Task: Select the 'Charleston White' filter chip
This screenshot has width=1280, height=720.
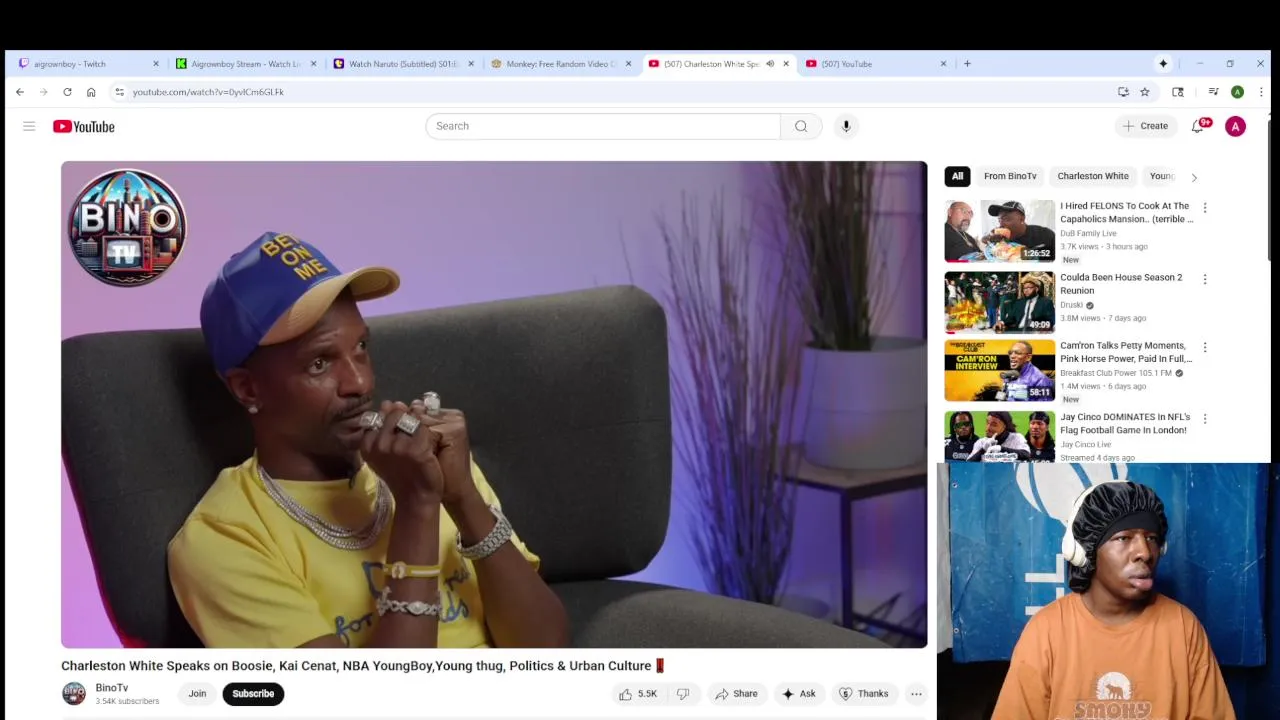Action: [x=1093, y=176]
